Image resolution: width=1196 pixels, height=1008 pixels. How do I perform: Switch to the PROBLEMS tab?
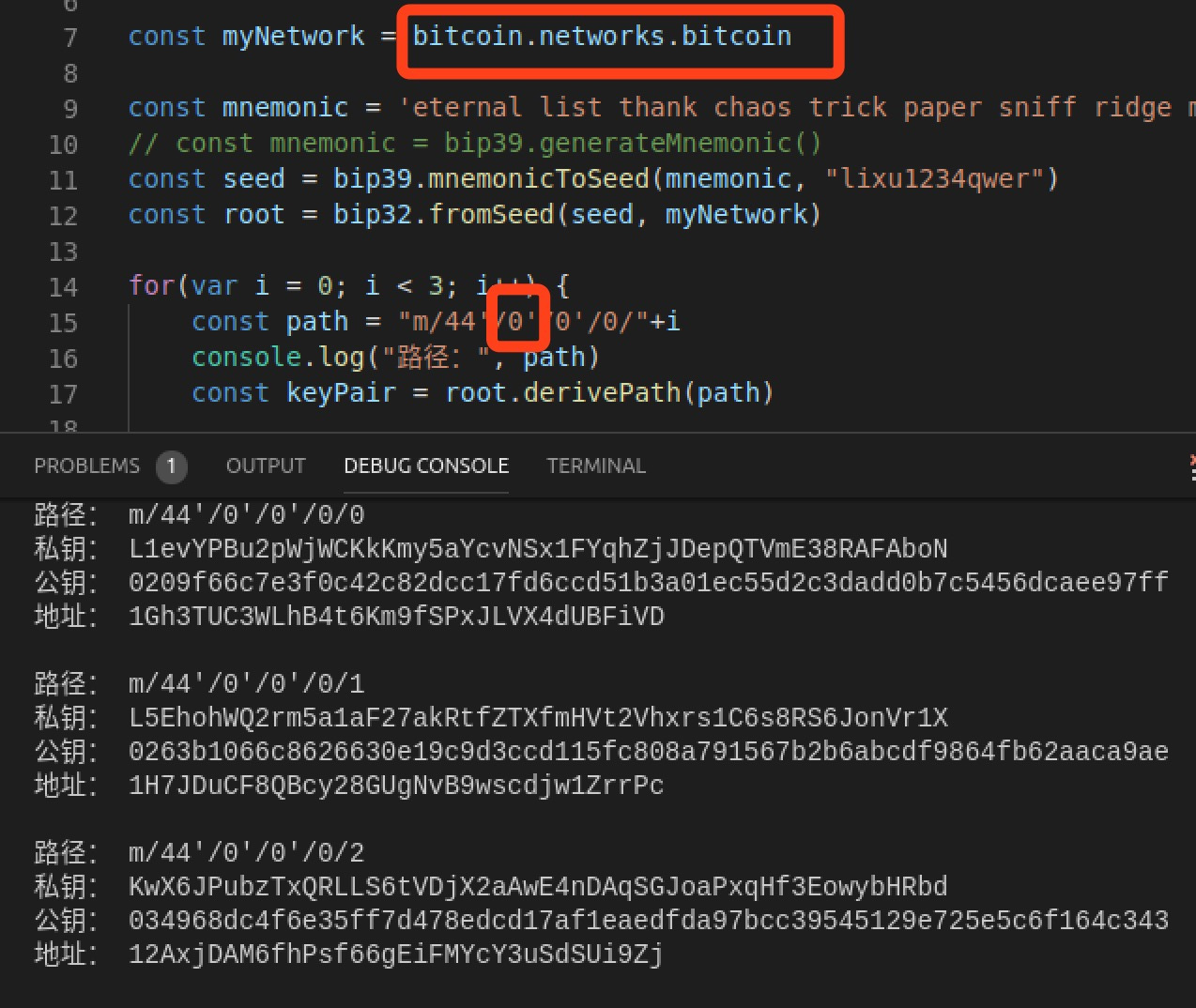tap(86, 466)
